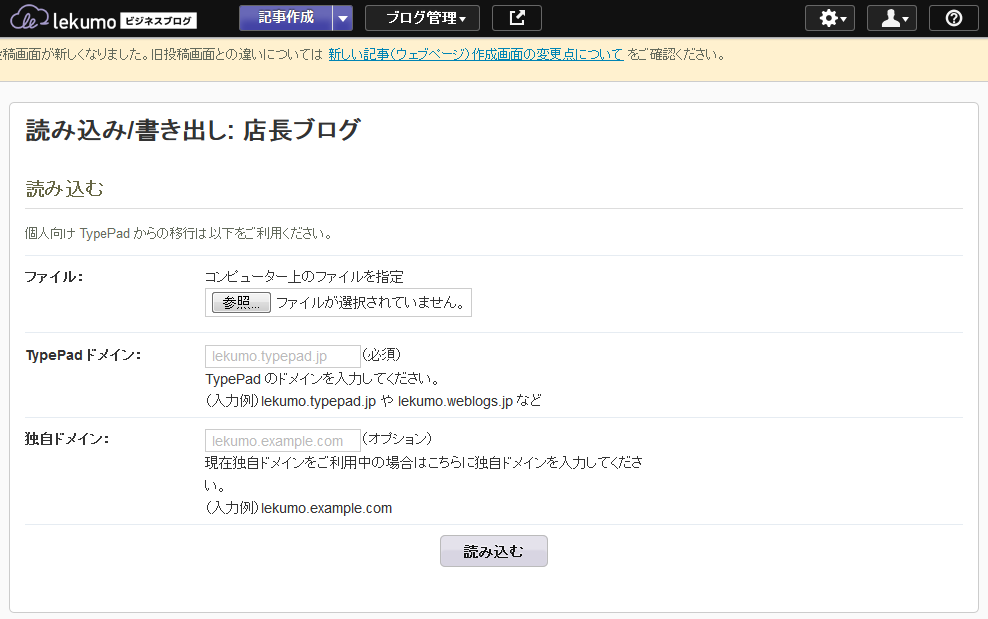Screen dimensions: 988x619
Task: Expand the 記事作成 dropdown arrow
Action: [343, 18]
